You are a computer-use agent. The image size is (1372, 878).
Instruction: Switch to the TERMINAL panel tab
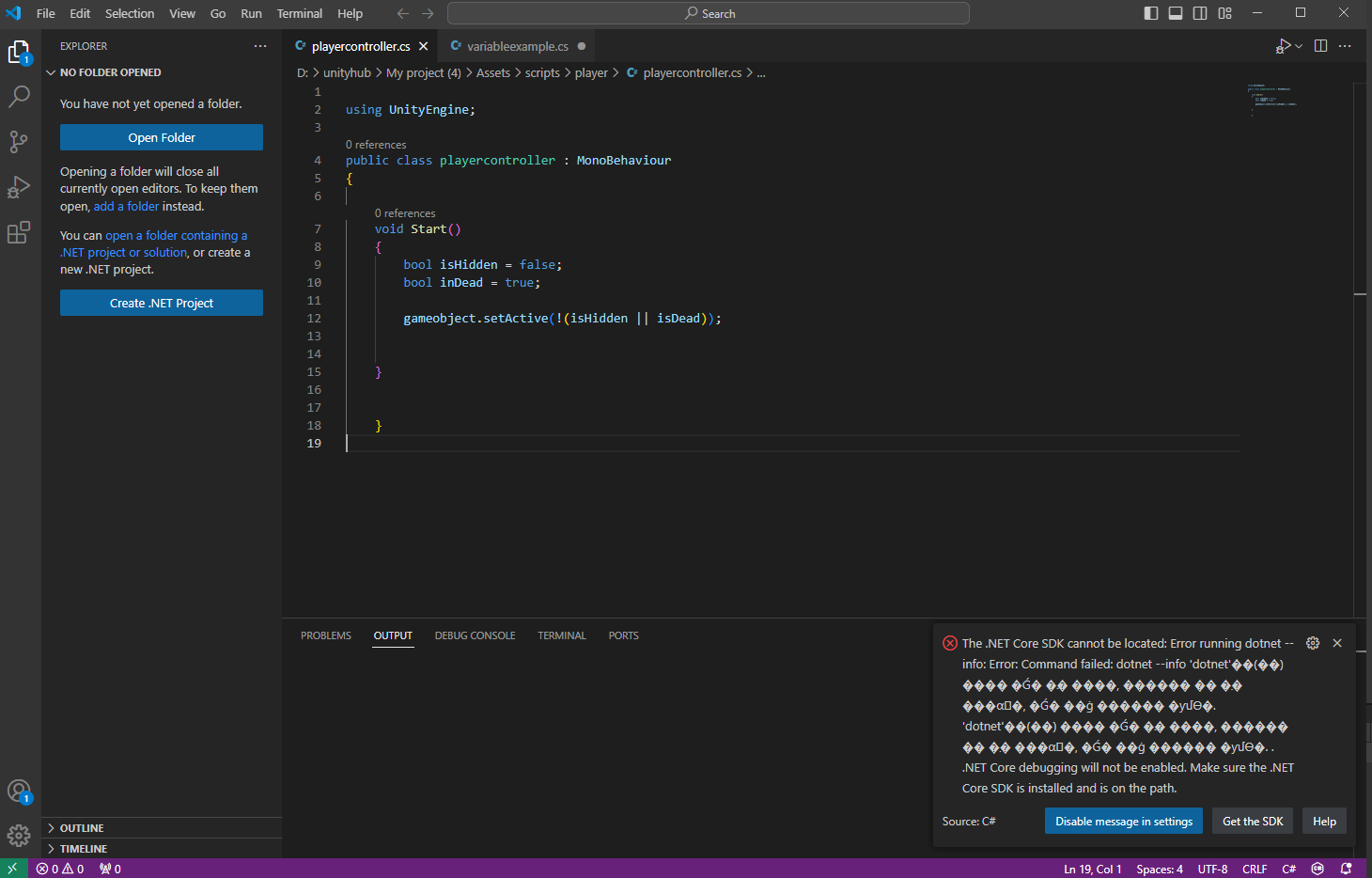click(x=562, y=635)
